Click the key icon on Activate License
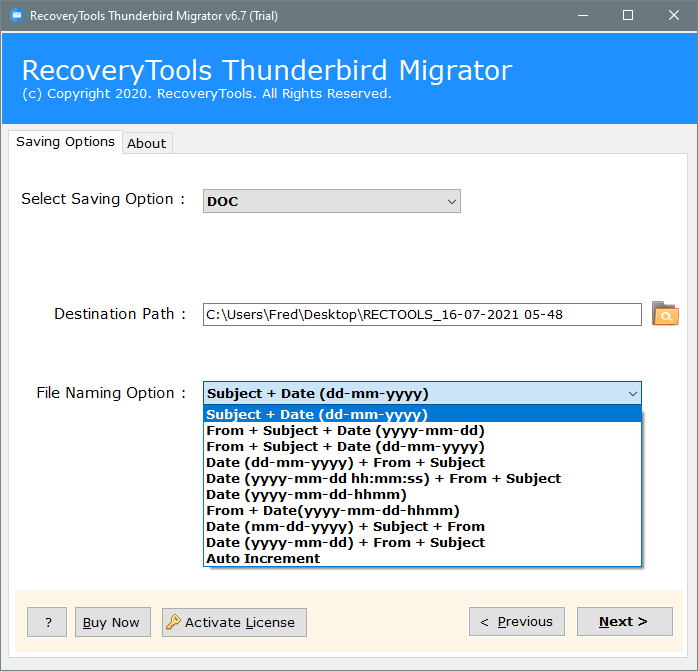698x671 pixels. (173, 622)
